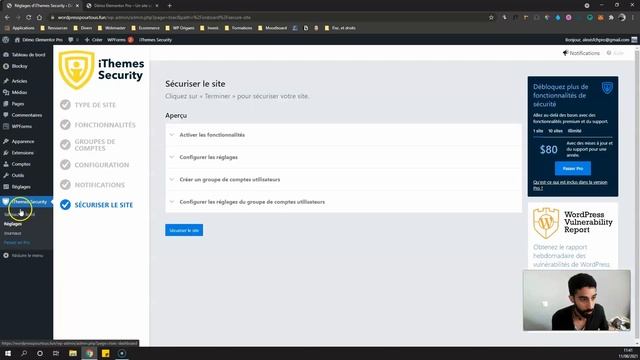Viewport: 640px width, 360px height.
Task: Open the Notifications panel
Action: point(581,53)
